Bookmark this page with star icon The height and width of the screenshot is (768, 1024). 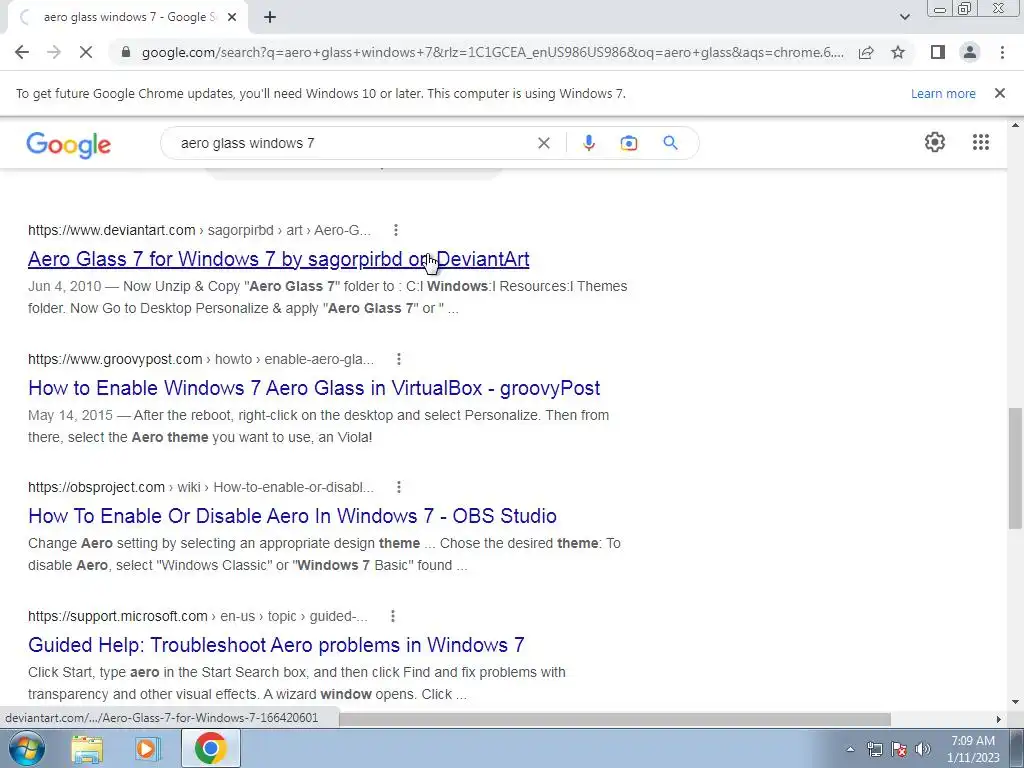(x=898, y=52)
